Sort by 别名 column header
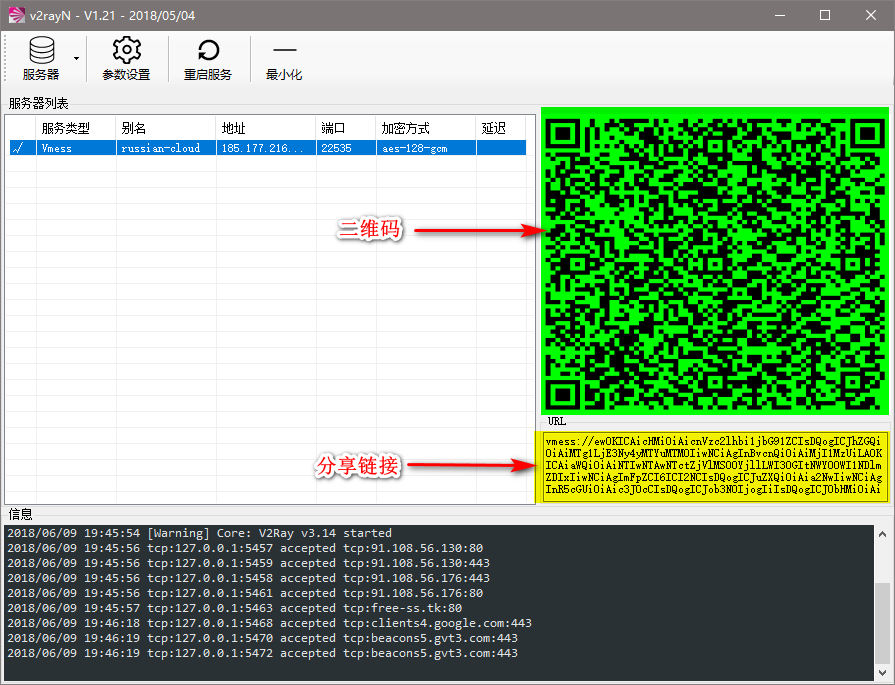The height and width of the screenshot is (685, 895). [166, 128]
